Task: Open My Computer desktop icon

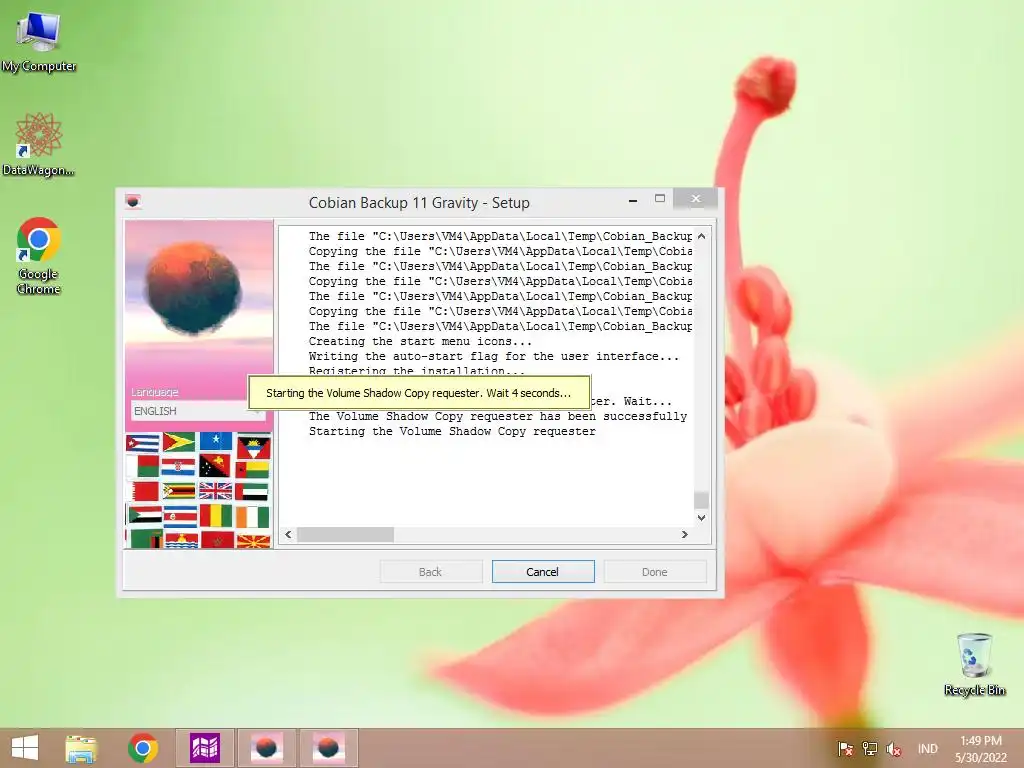Action: [x=39, y=40]
